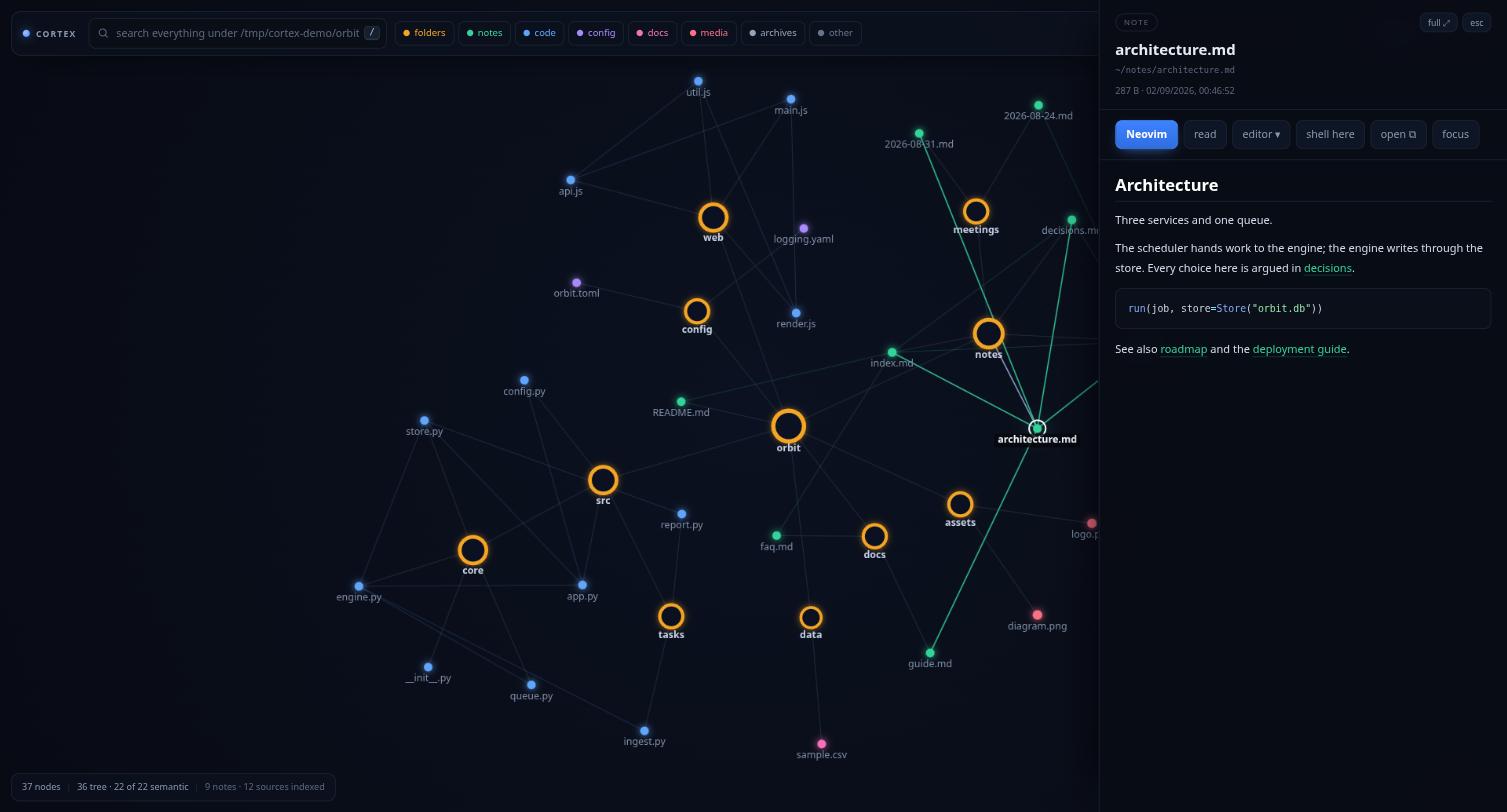Click the shell here button
The image size is (1507, 812).
click(x=1330, y=134)
